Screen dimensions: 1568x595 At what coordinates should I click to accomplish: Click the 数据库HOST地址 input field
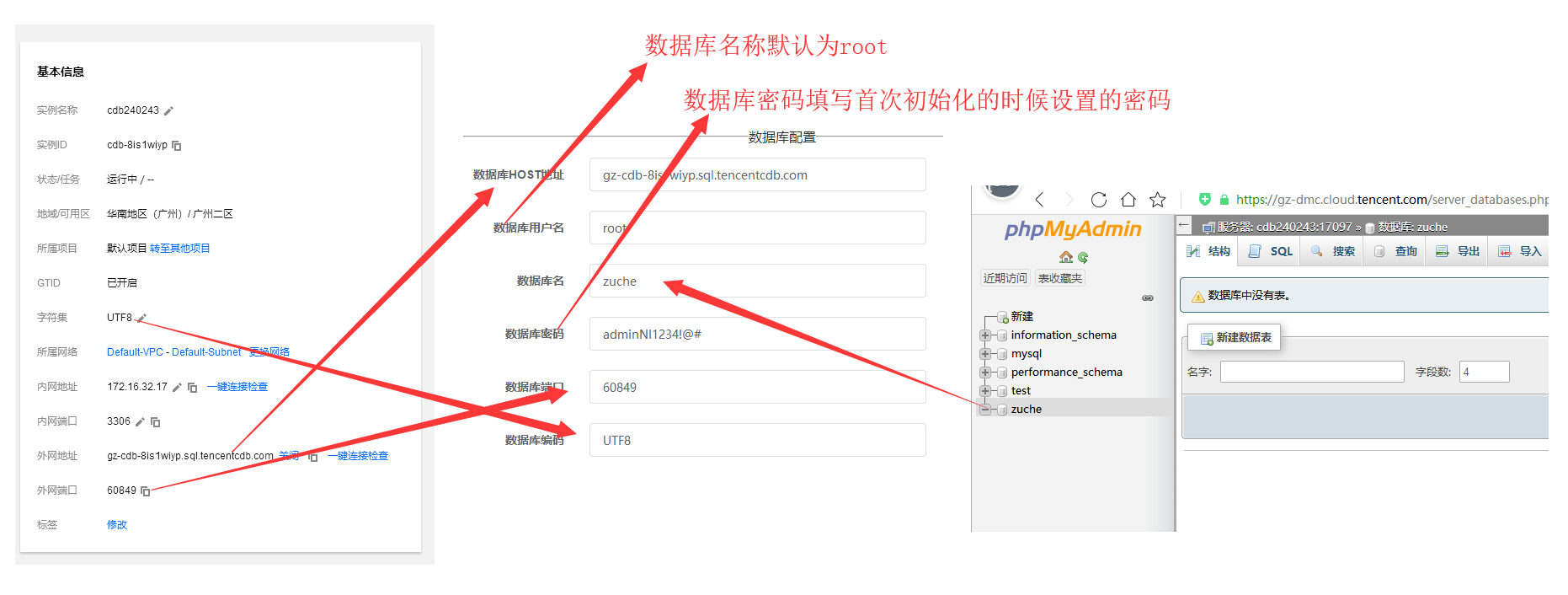pos(758,174)
